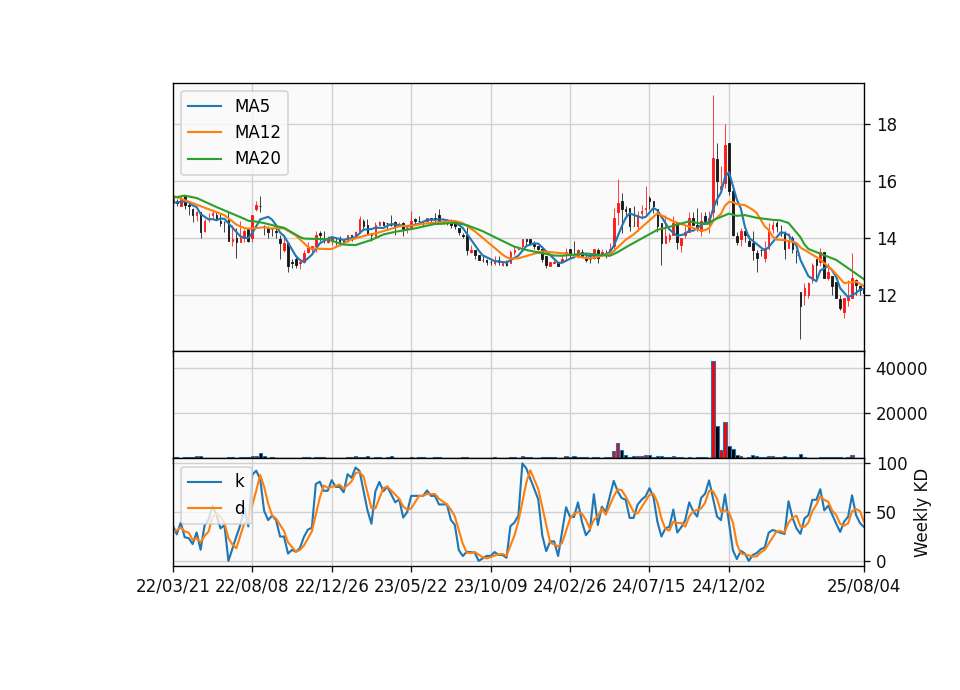Click the 23/05/22 date axis label

tap(411, 586)
